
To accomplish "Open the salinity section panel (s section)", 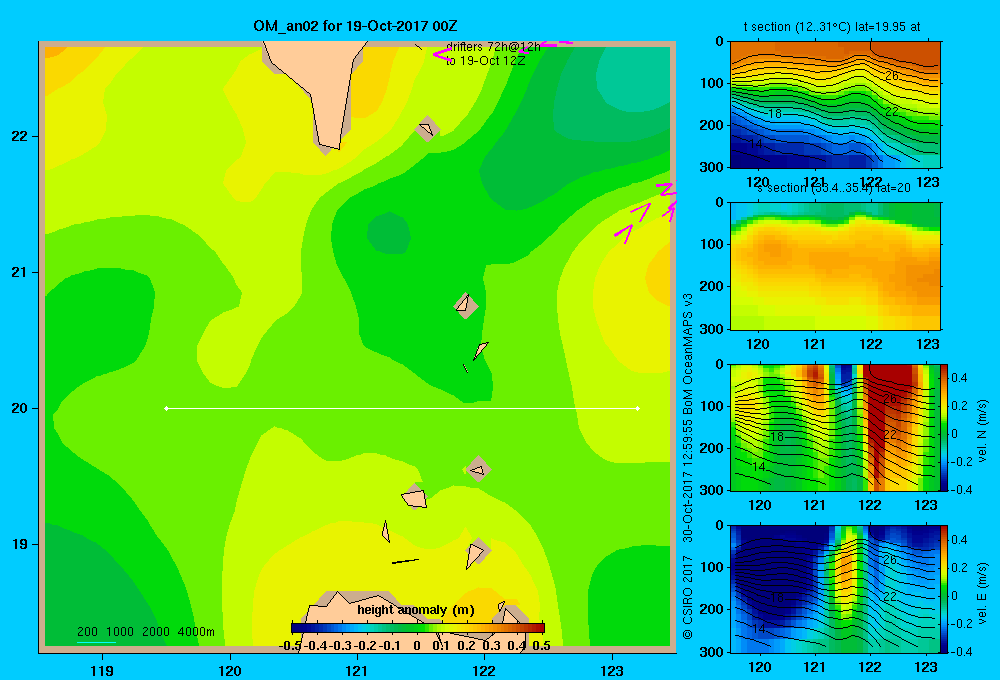I will coord(835,266).
